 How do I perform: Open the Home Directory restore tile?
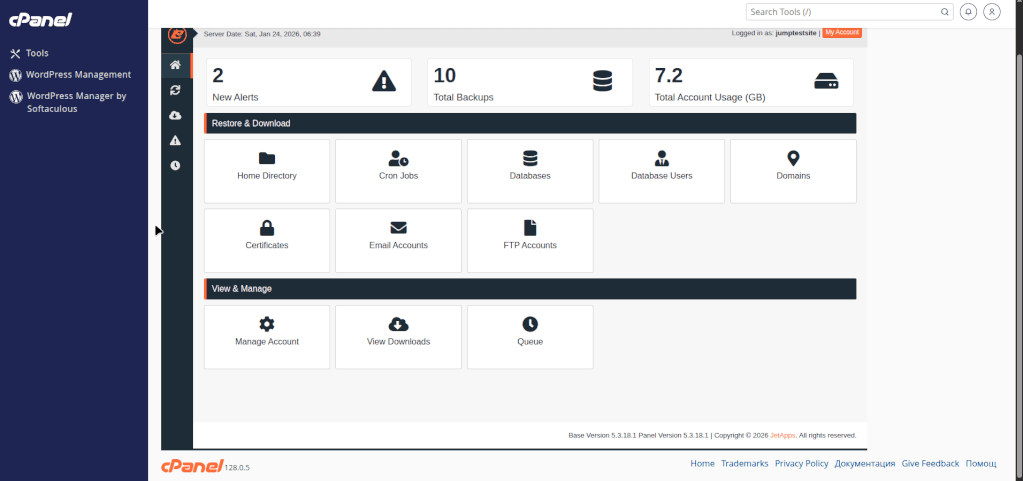point(267,171)
